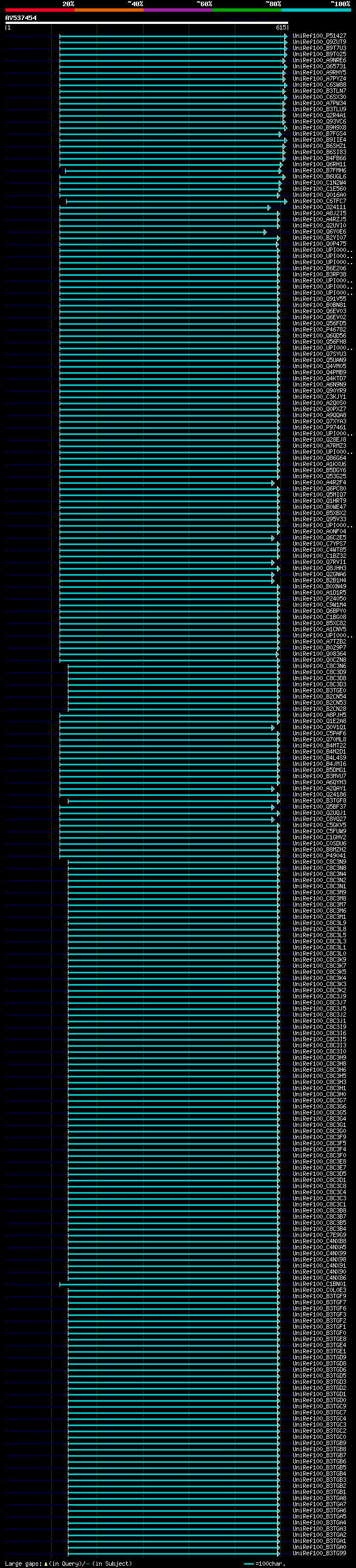Open hit UniRef100_Q0CZN8
Image resolution: width=356 pixels, height=1568 pixels.
pyautogui.click(x=319, y=660)
